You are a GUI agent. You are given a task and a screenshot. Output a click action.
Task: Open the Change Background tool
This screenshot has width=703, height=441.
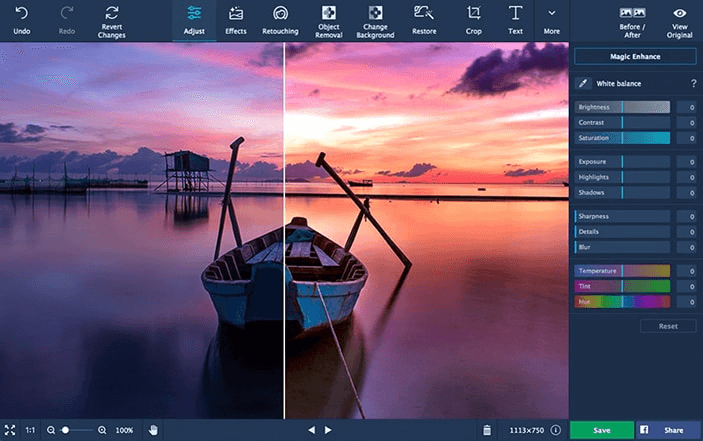click(x=375, y=20)
